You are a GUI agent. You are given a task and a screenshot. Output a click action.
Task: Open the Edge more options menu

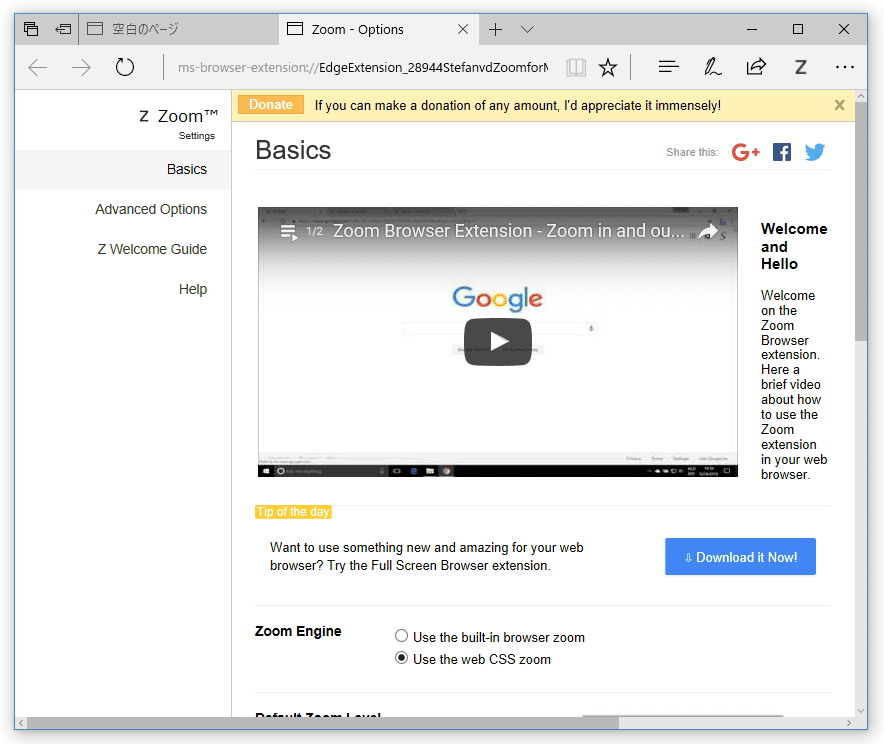(845, 68)
